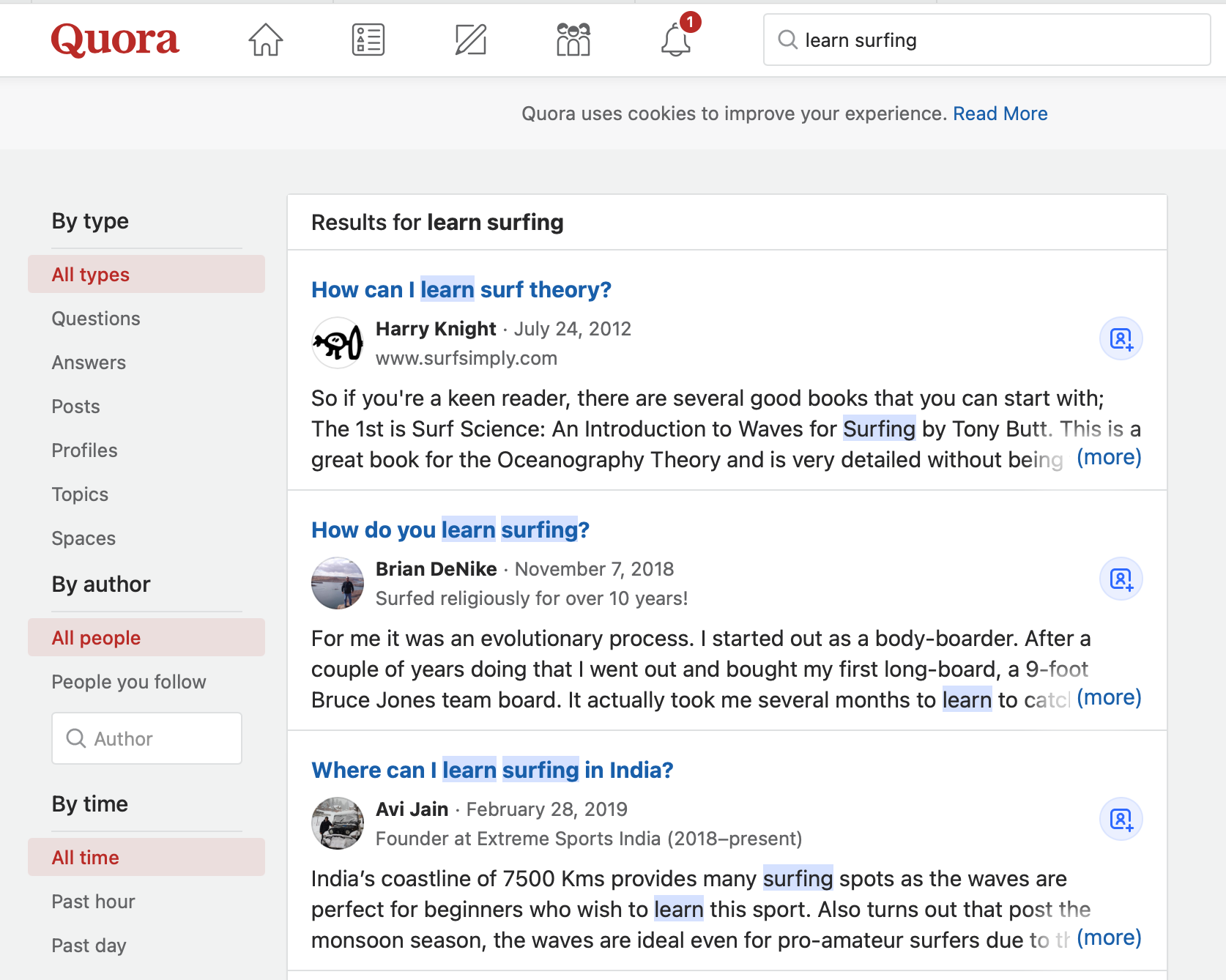Viewport: 1226px width, 980px height.
Task: Open the Spaces people icon
Action: (573, 40)
